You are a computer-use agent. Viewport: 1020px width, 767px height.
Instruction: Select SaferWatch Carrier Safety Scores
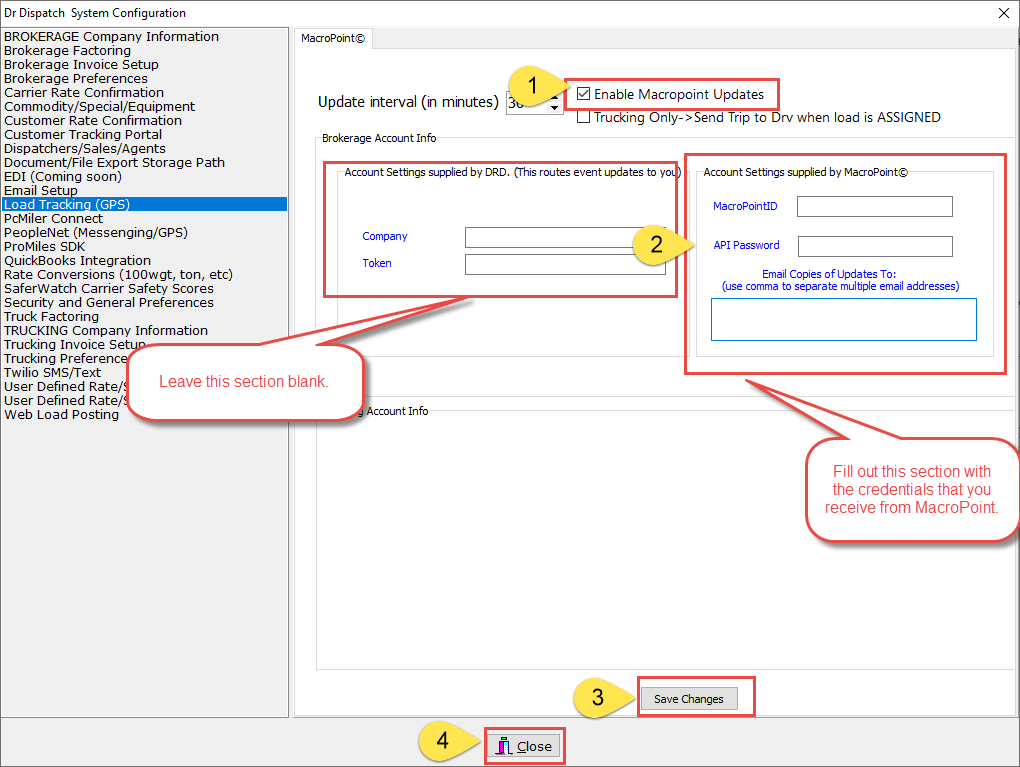point(109,288)
